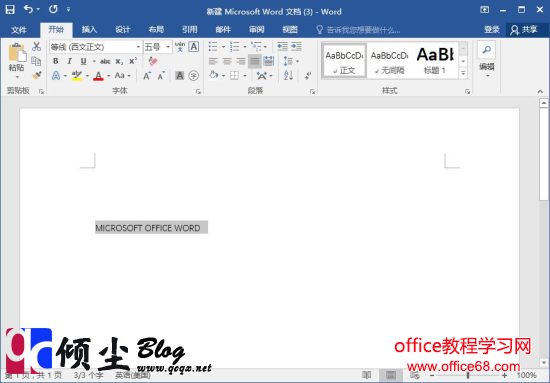Increase the font size
Viewport: 550px width, 383px height.
pyautogui.click(x=147, y=76)
